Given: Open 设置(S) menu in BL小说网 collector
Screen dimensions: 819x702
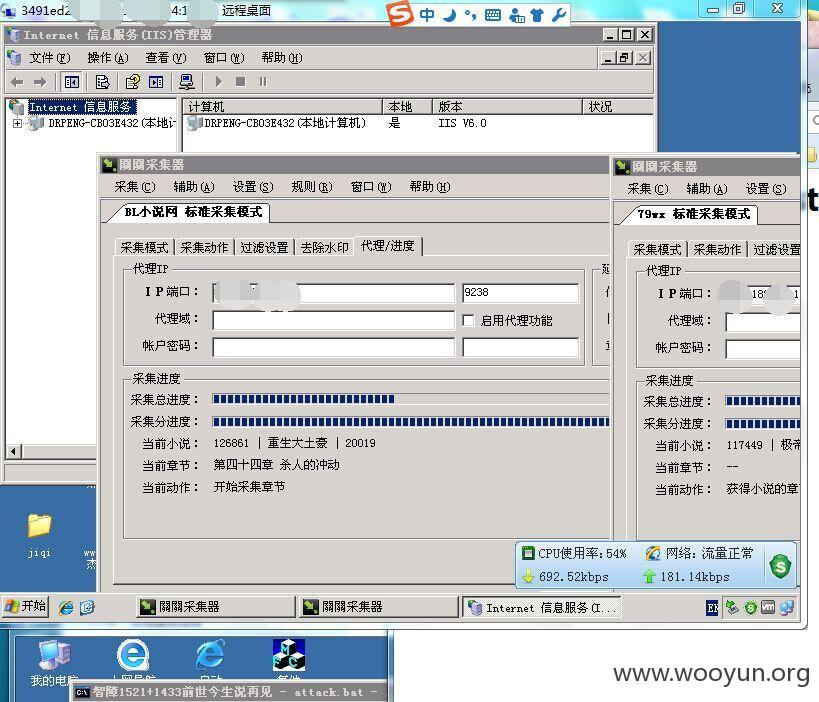Looking at the screenshot, I should (x=253, y=187).
